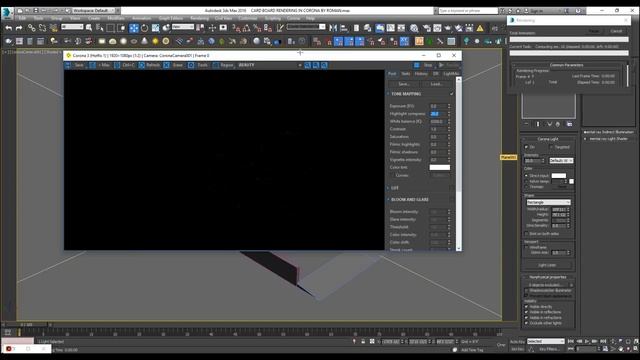Select the Select and Rotate tool
This screenshot has height=360, width=640.
pos(144,28)
